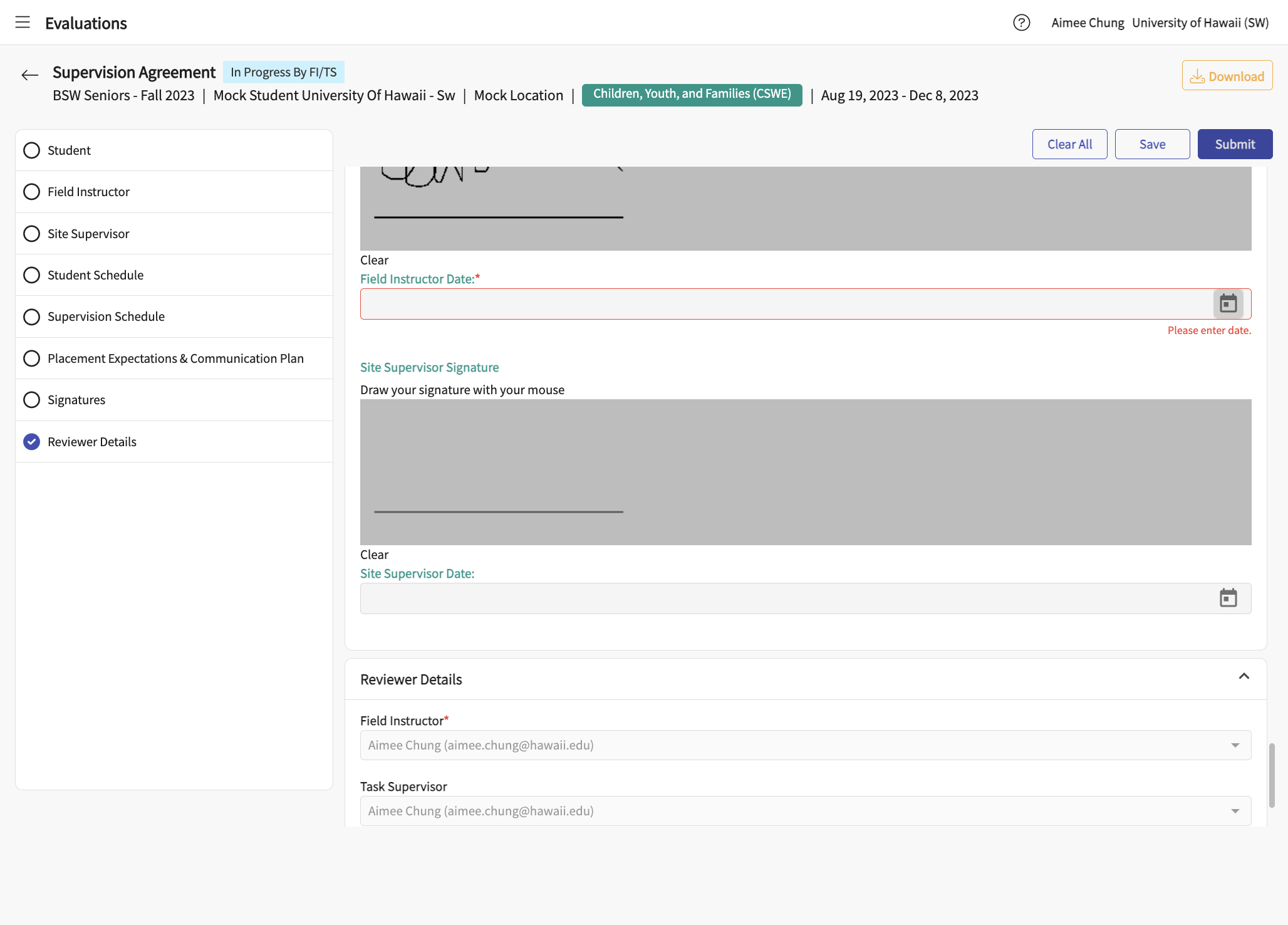Image resolution: width=1288 pixels, height=925 pixels.
Task: Go to the Reviewer Details section
Action: tap(174, 442)
